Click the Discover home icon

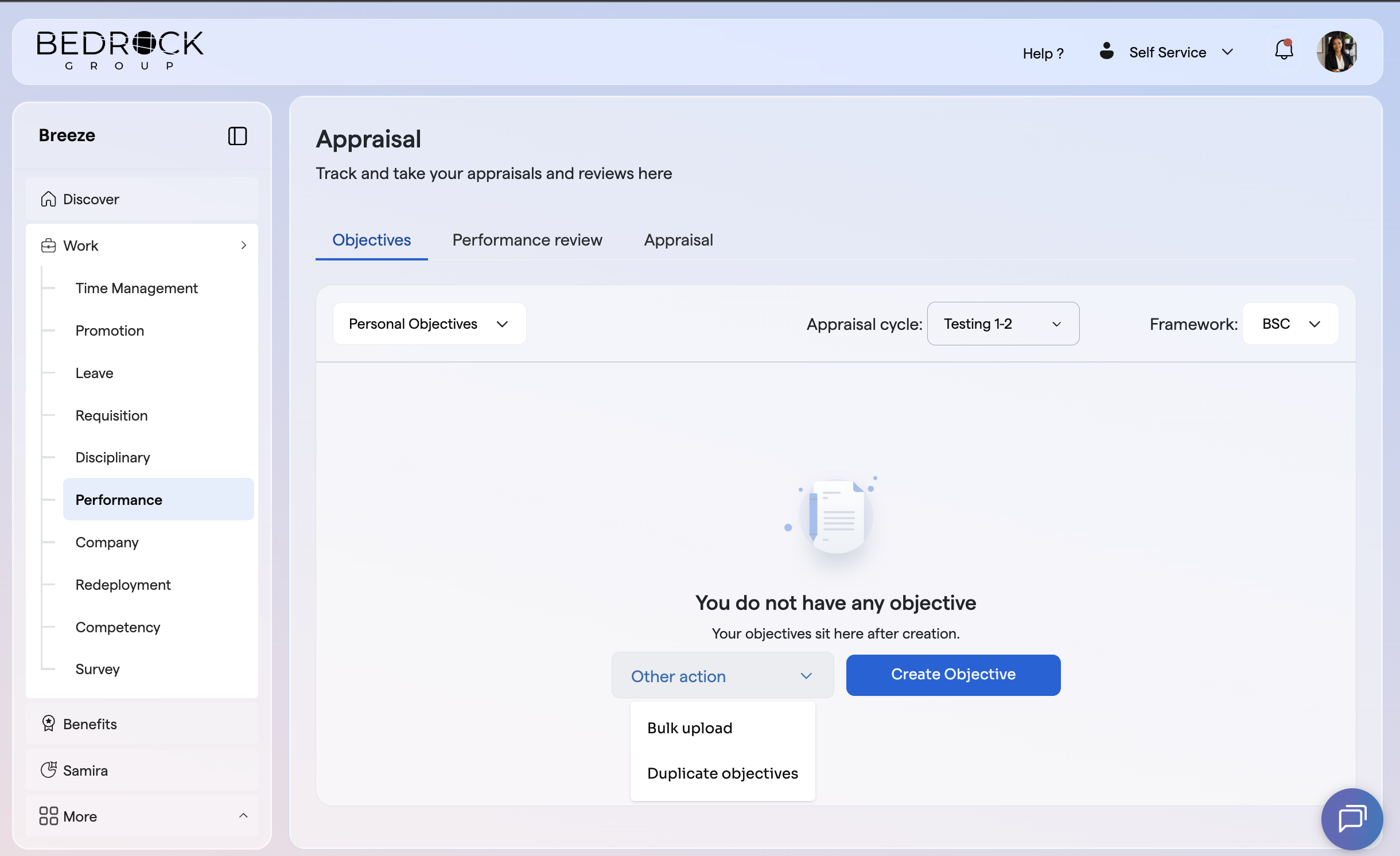click(x=49, y=199)
